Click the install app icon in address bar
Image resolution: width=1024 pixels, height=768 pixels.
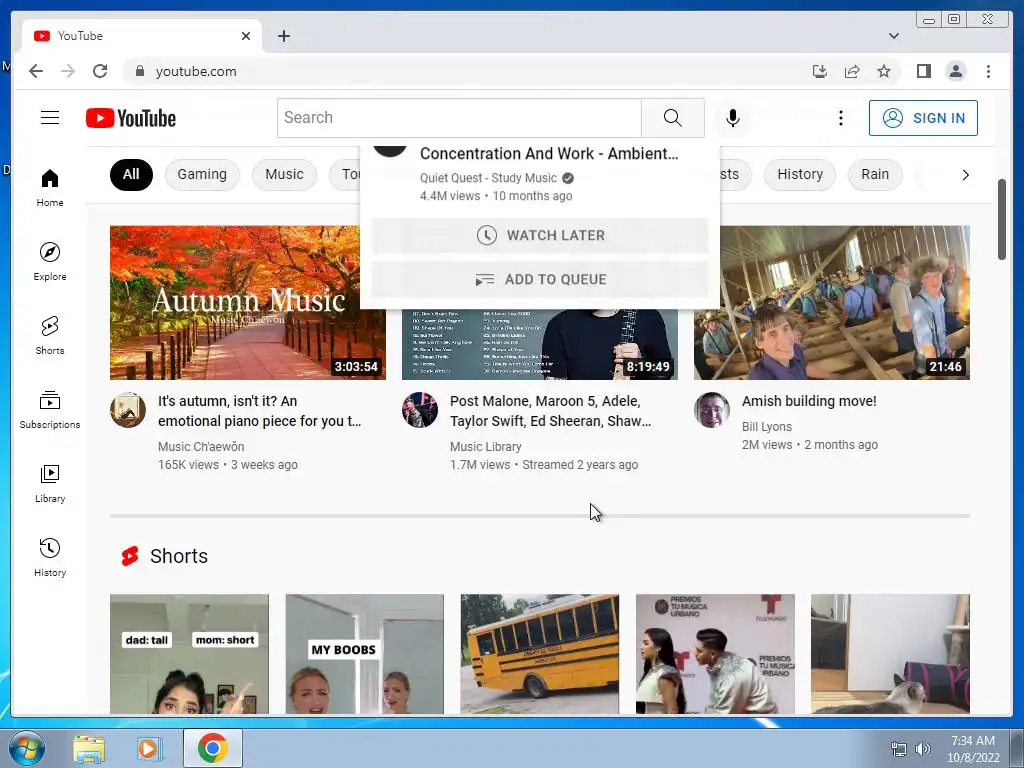point(820,71)
